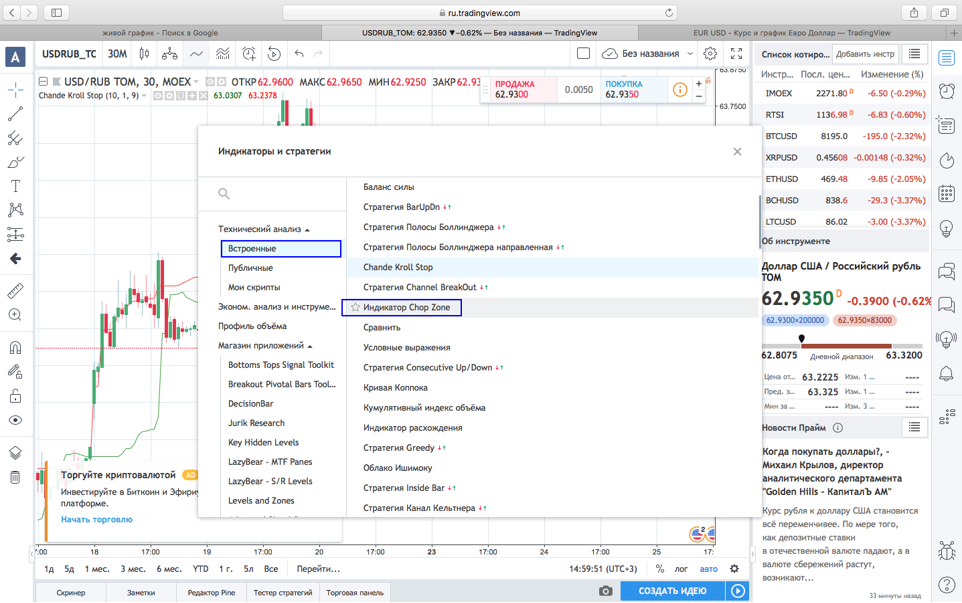Image resolution: width=962 pixels, height=603 pixels.
Task: Select the Мои скрипты category
Action: click(254, 287)
